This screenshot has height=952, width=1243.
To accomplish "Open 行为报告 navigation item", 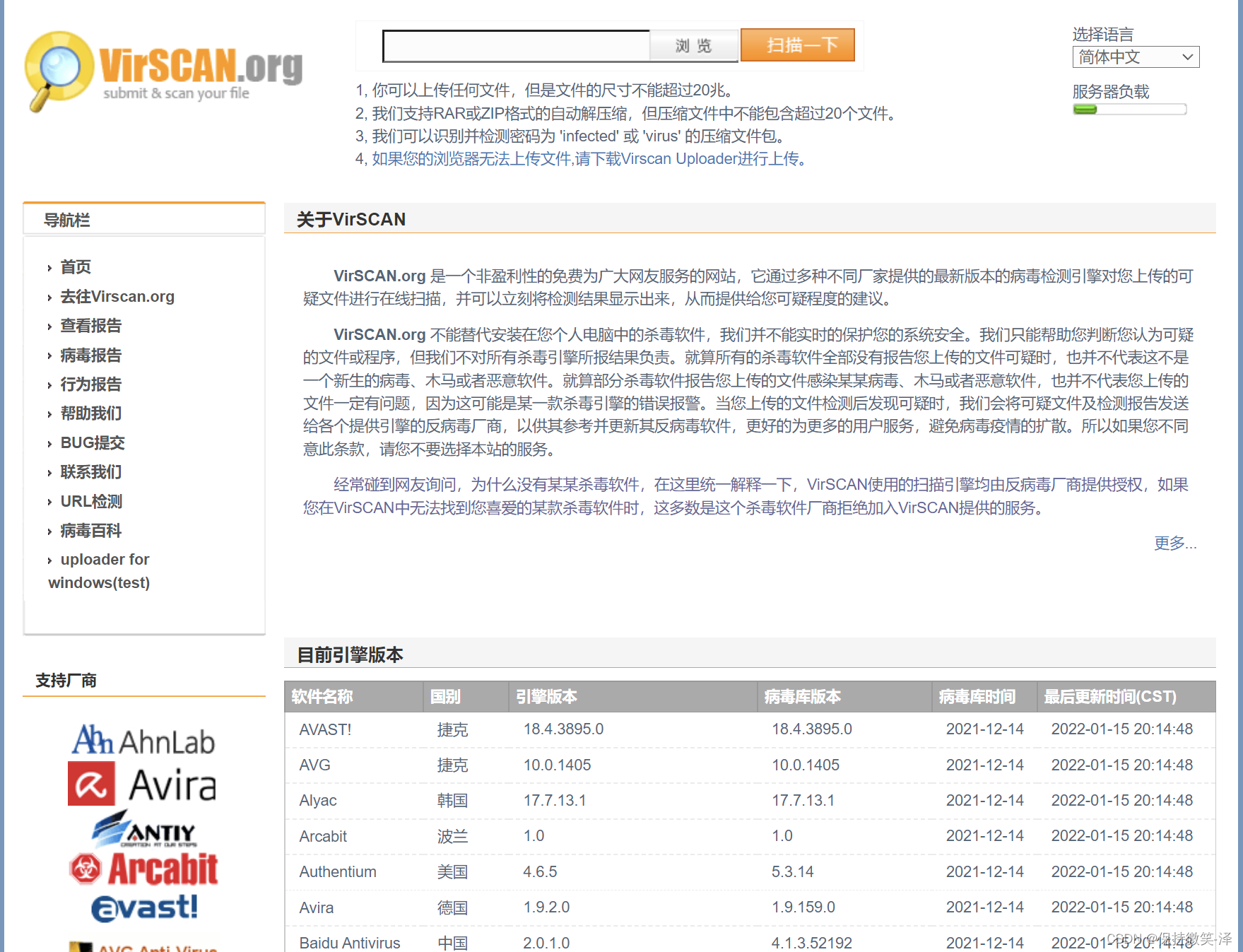I will point(91,384).
